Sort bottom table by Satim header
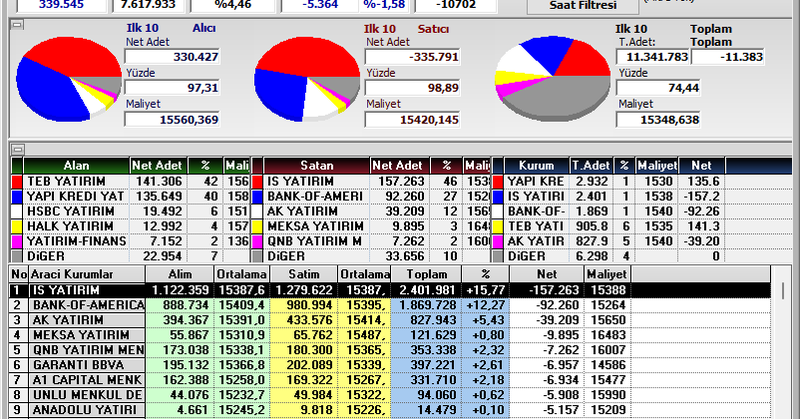This screenshot has height=419, width=800. coord(304,274)
